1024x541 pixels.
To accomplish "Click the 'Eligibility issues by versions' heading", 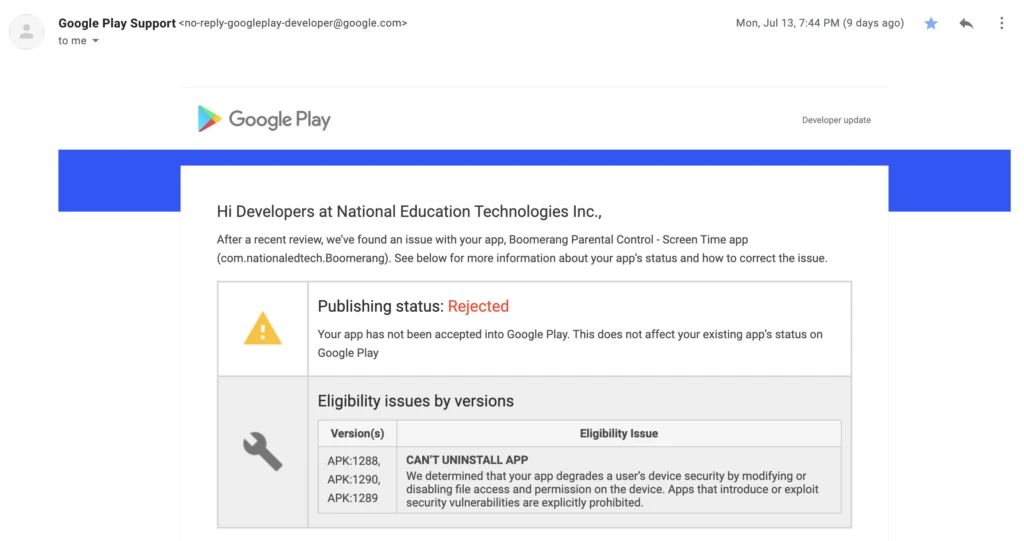I will (415, 401).
